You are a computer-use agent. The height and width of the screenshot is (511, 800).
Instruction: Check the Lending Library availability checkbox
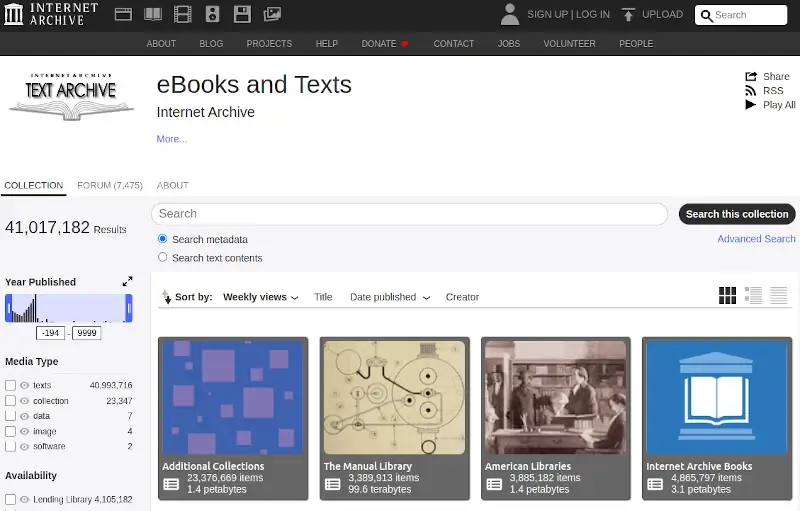(x=10, y=499)
